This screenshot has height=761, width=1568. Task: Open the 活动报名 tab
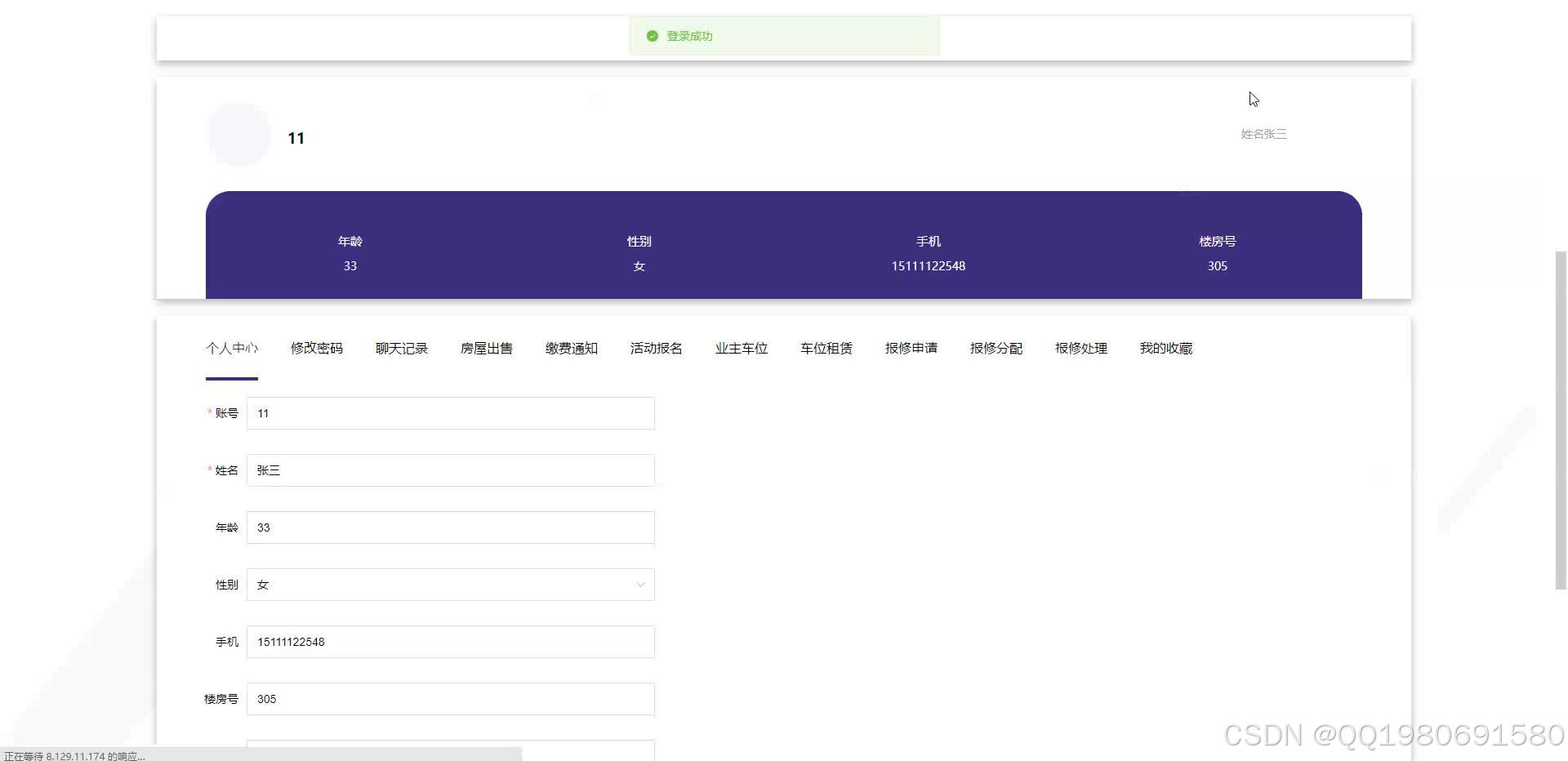(x=657, y=349)
